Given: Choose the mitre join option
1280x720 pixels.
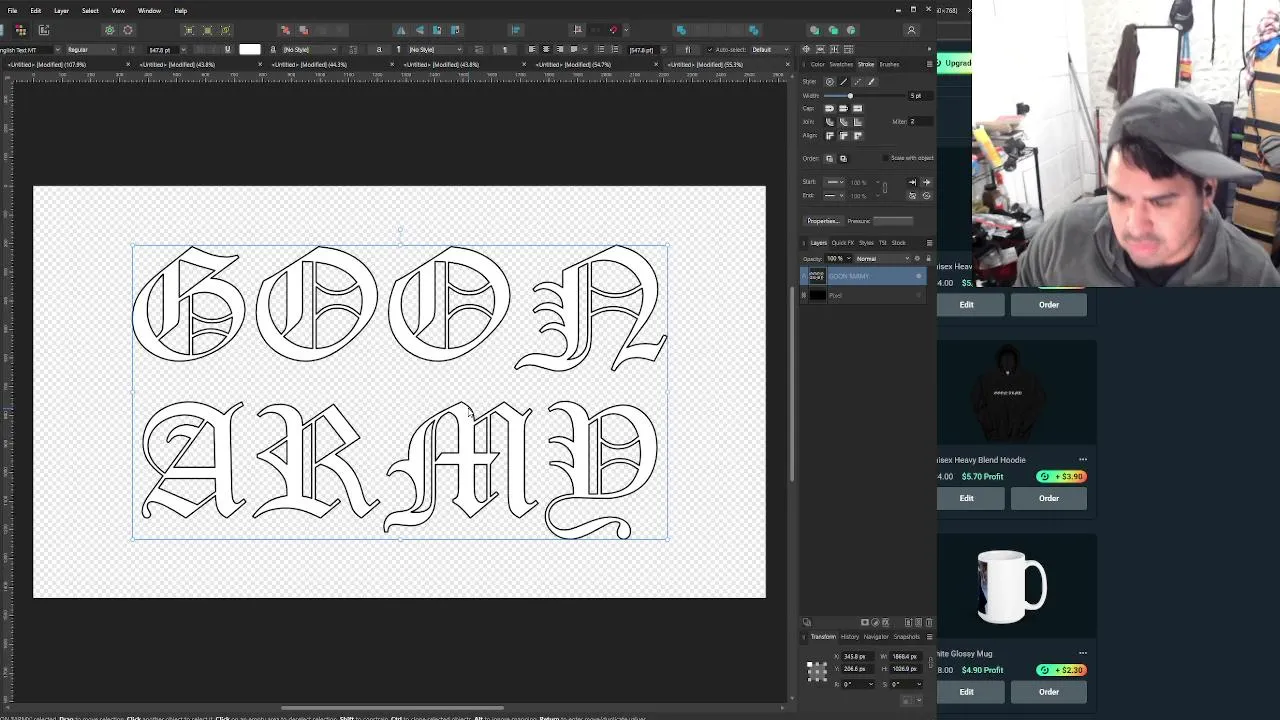Looking at the screenshot, I should pos(857,122).
